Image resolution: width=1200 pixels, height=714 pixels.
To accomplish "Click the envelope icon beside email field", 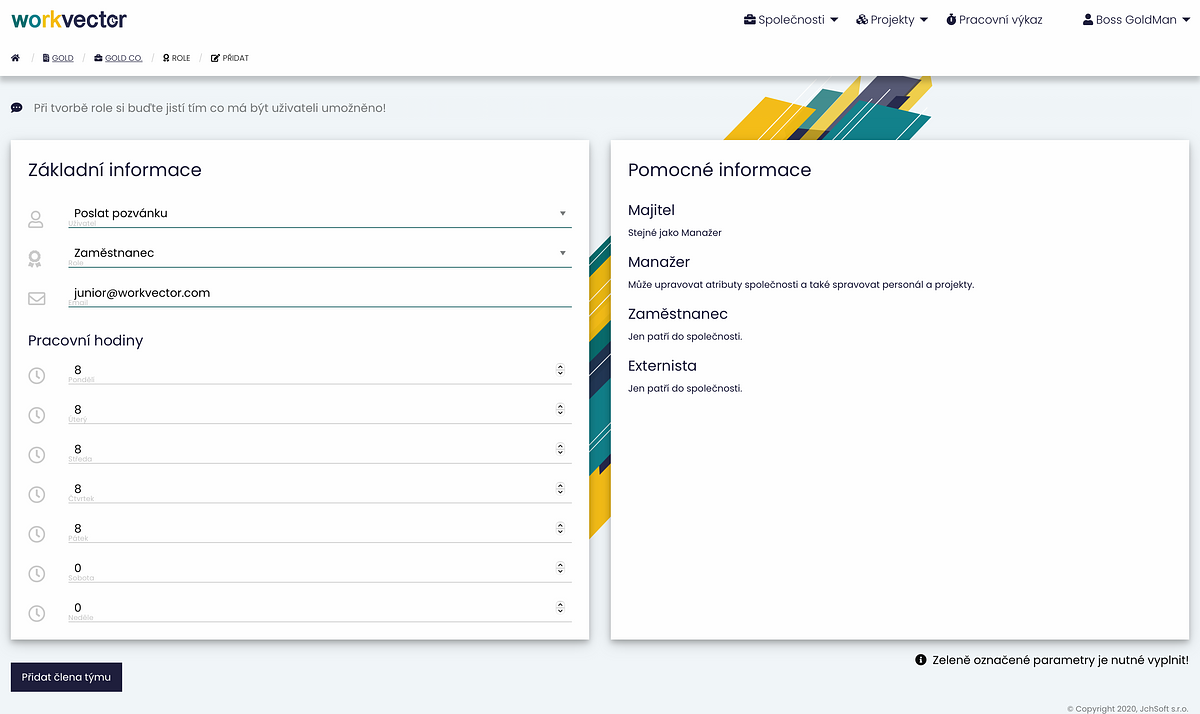I will coord(36,298).
